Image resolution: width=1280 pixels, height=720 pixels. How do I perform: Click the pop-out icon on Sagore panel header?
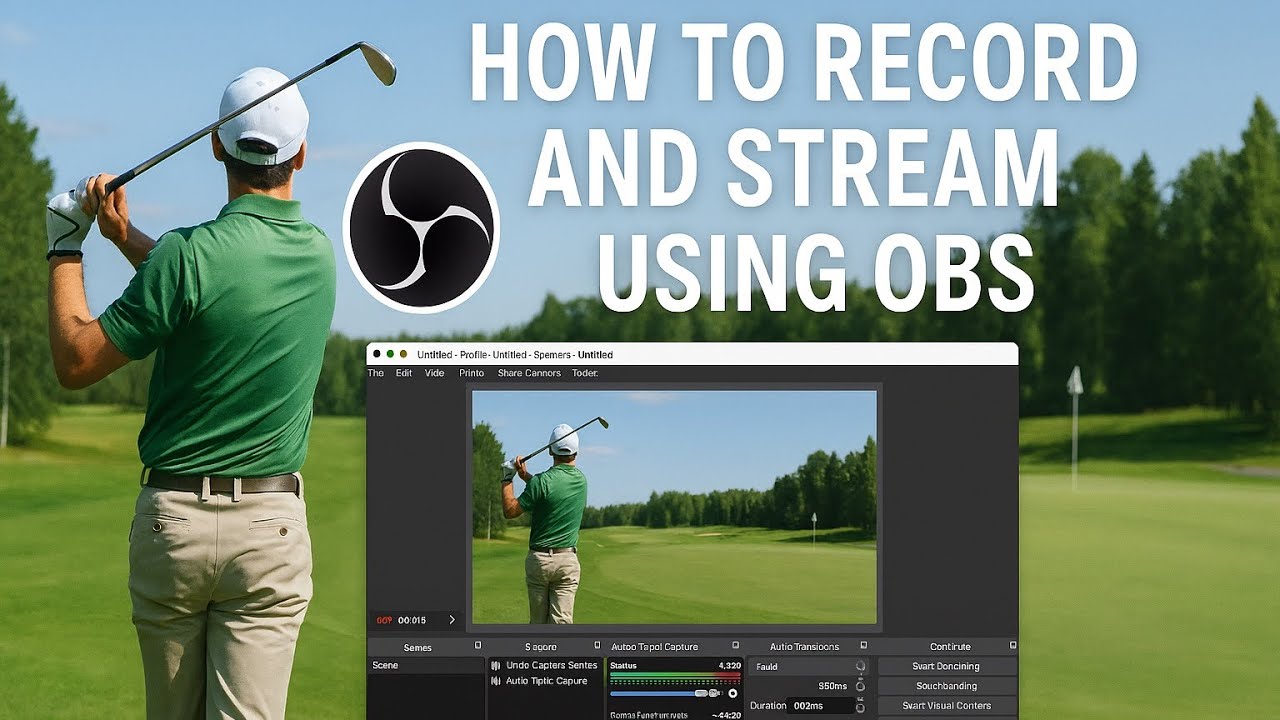(598, 646)
